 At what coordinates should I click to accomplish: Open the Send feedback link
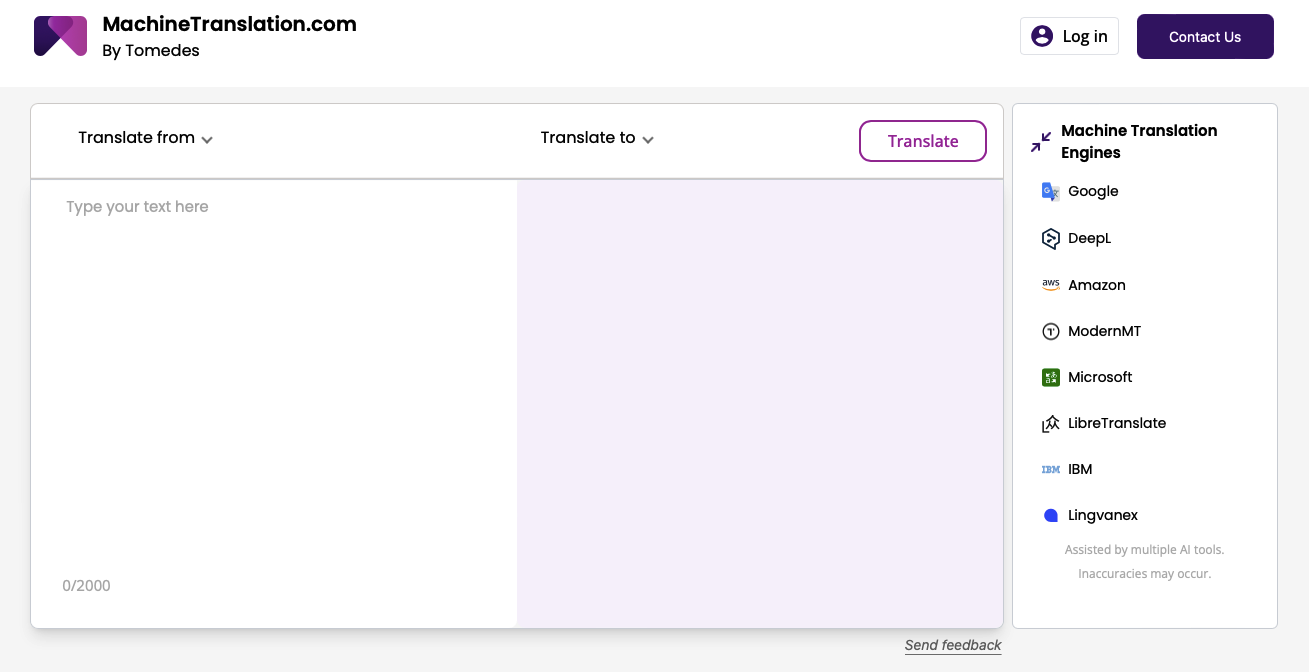[x=952, y=645]
